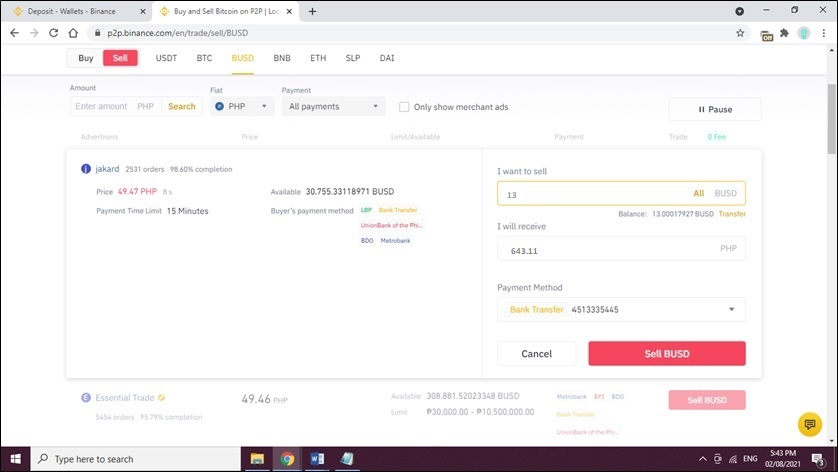Open Chrome from the taskbar
Screen dimensions: 838x472
pos(287,459)
